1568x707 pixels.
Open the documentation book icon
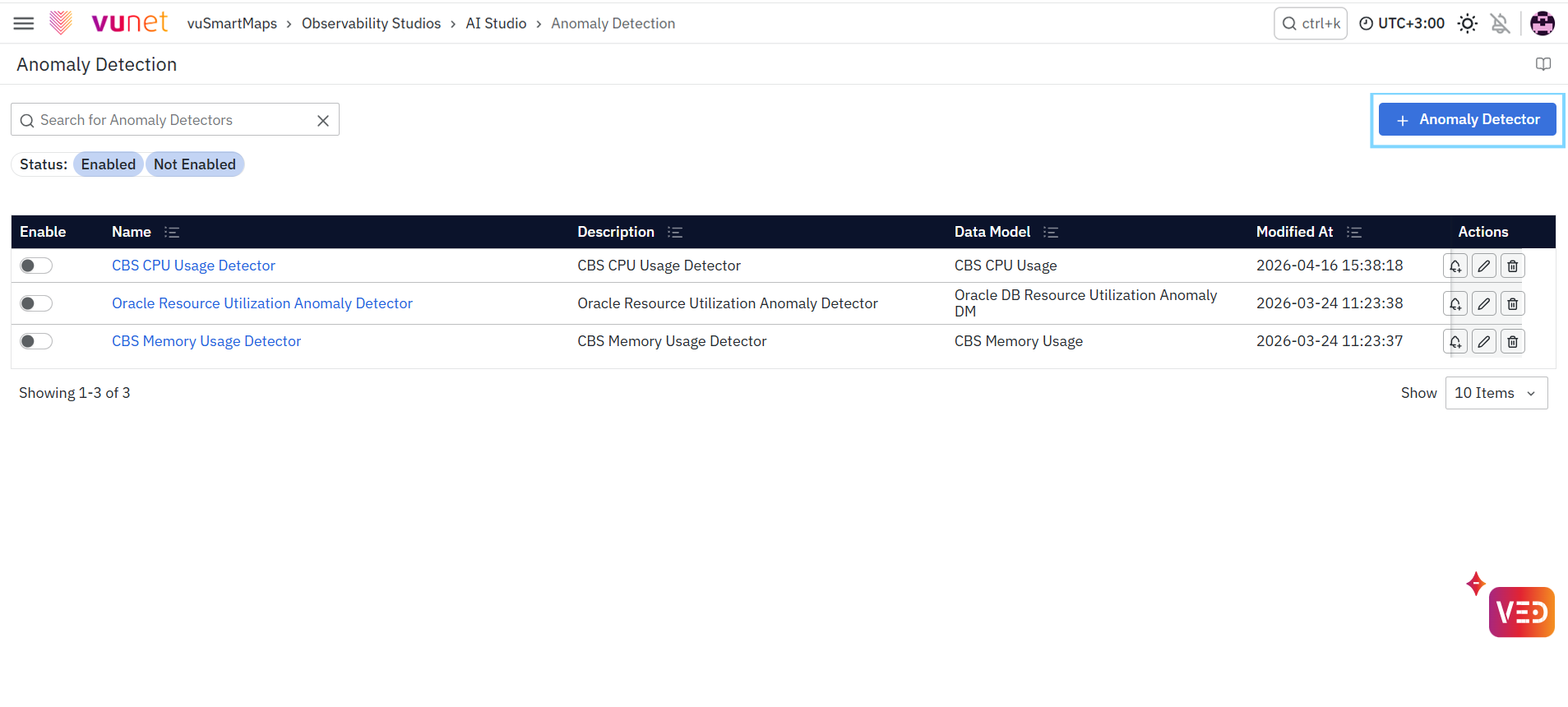pyautogui.click(x=1543, y=64)
